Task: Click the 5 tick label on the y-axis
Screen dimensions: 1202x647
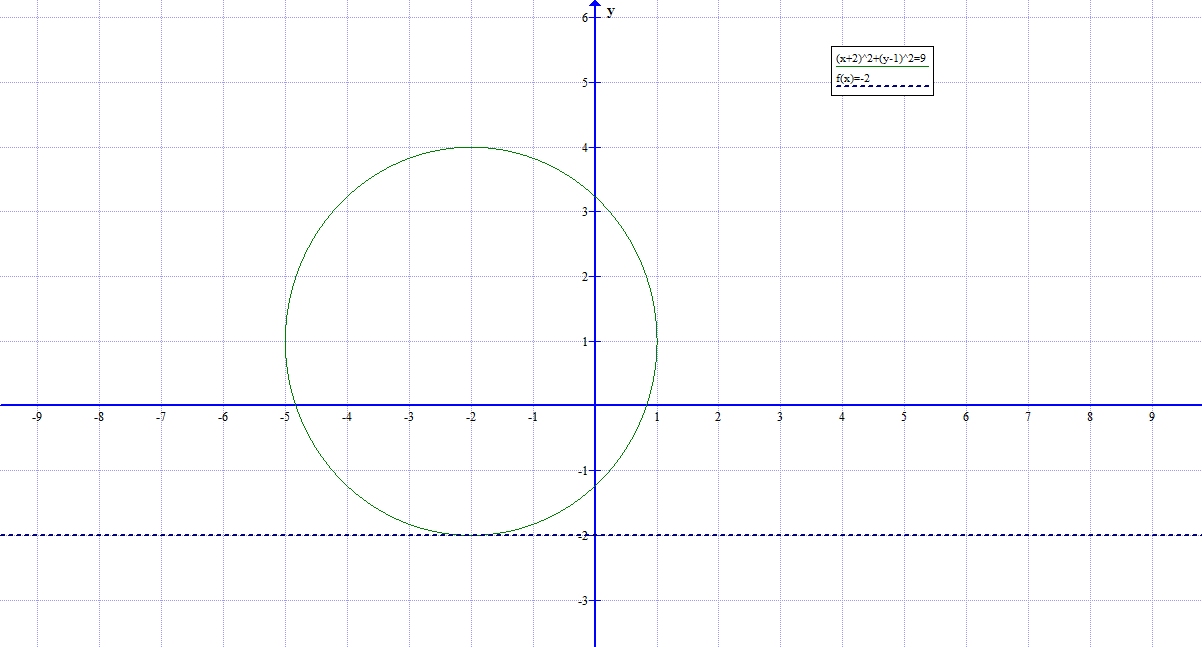Action: coord(583,83)
